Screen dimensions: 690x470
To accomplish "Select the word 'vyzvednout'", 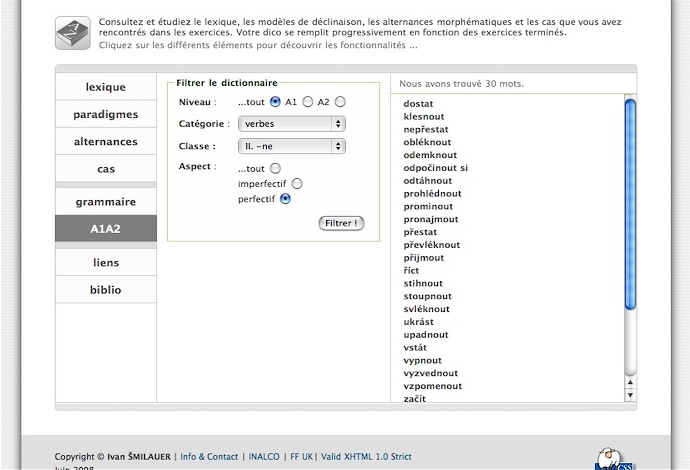I will tap(430, 373).
